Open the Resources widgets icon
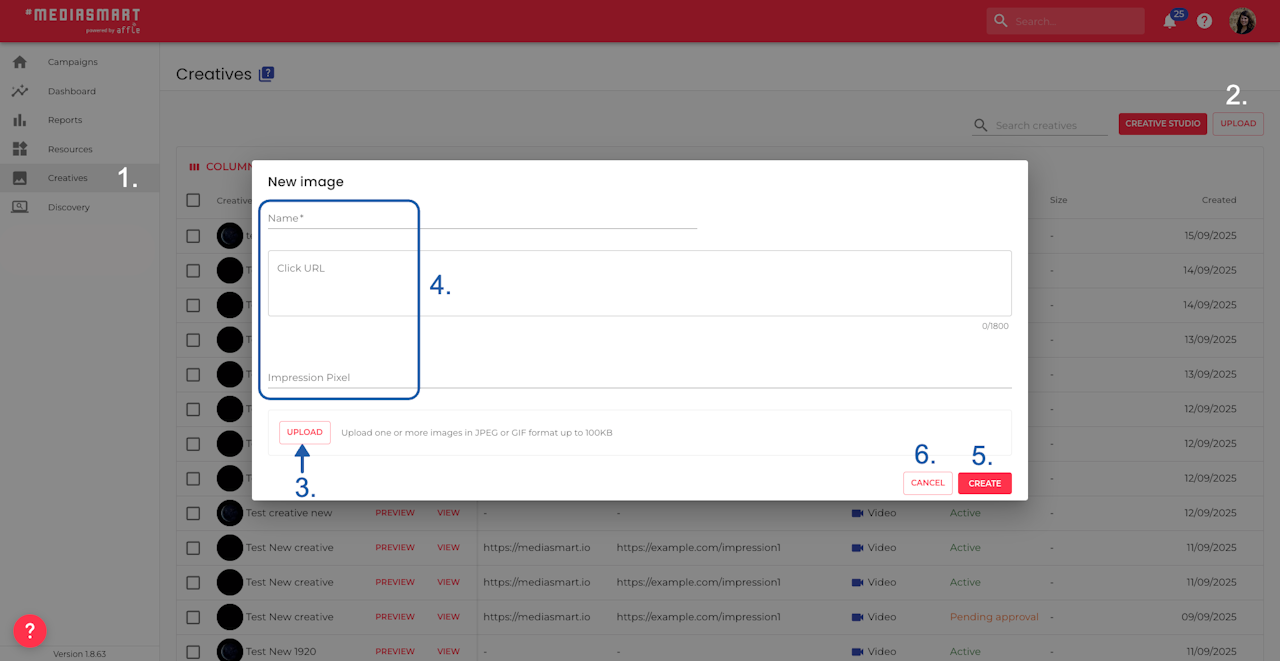The height and width of the screenshot is (661, 1280). tap(20, 149)
